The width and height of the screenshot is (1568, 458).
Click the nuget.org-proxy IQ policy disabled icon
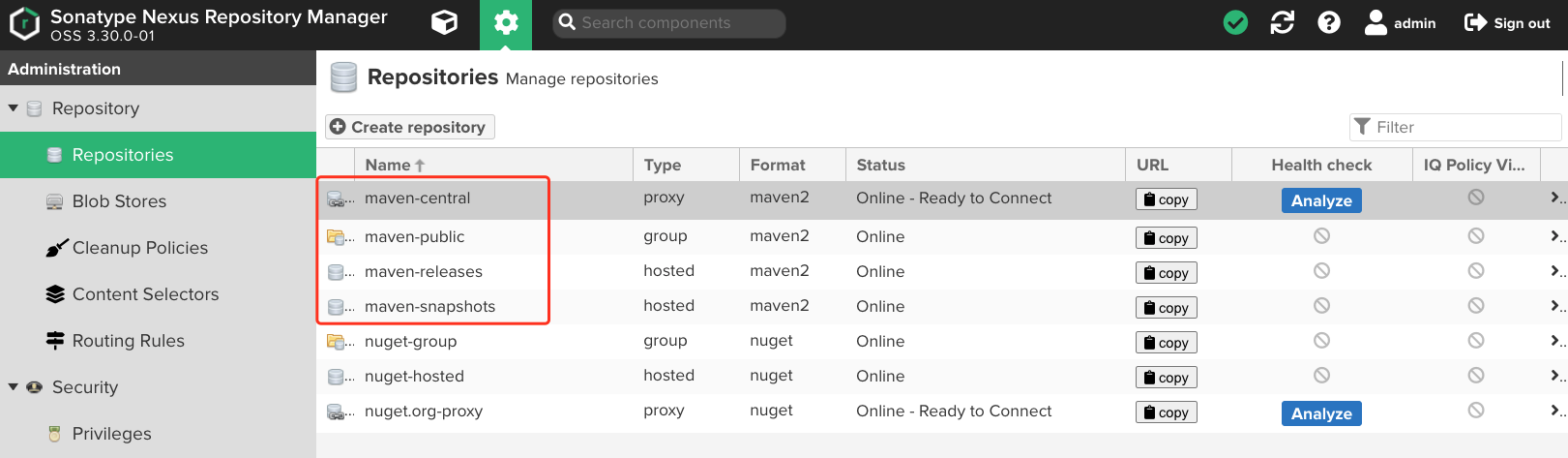point(1476,411)
